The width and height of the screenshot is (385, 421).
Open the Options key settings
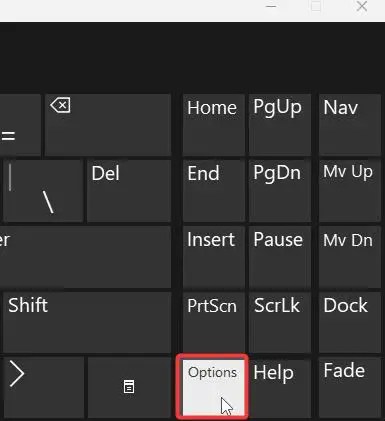click(213, 387)
